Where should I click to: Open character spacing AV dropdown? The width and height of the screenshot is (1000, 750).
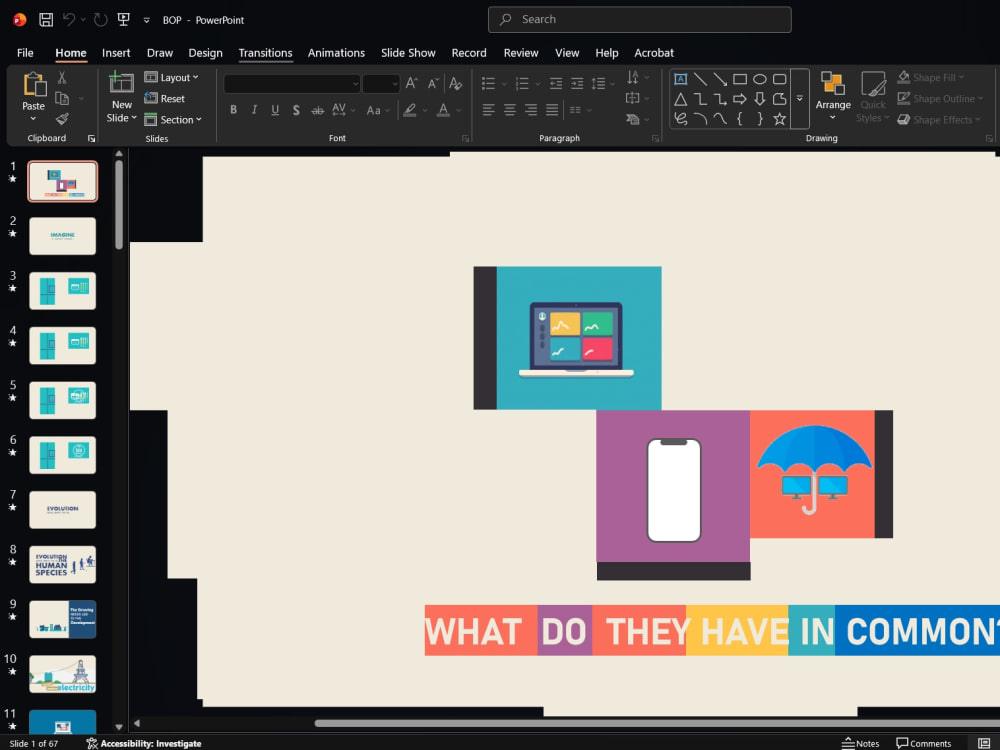click(343, 110)
